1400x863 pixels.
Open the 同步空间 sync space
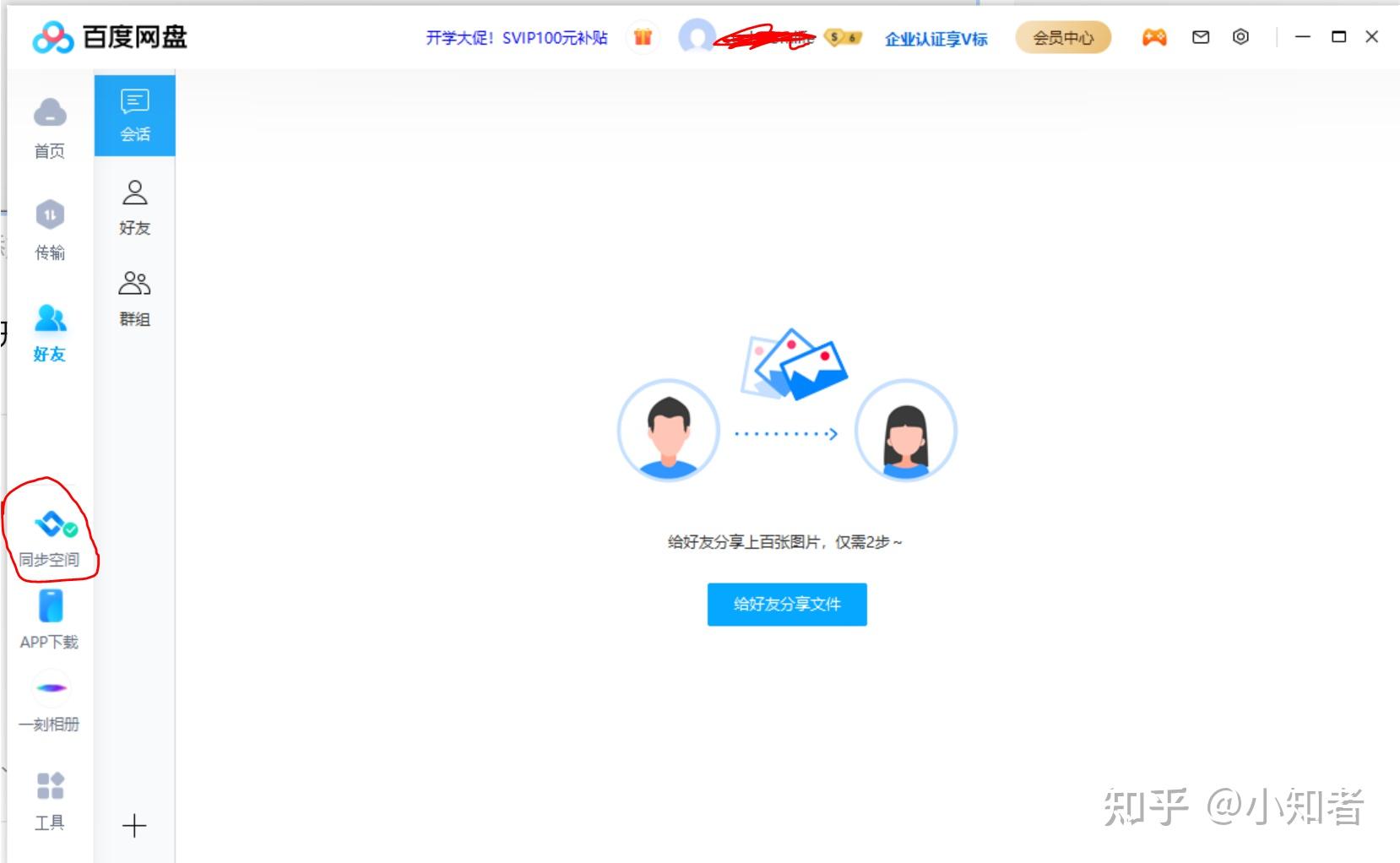click(50, 538)
